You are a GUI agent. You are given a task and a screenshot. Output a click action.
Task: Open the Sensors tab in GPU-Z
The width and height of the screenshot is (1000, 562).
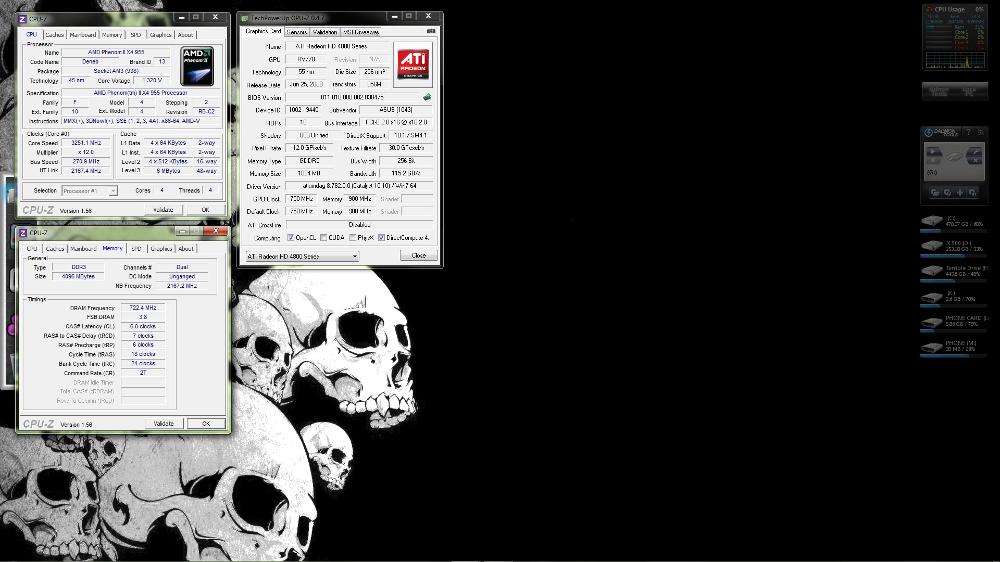297,32
